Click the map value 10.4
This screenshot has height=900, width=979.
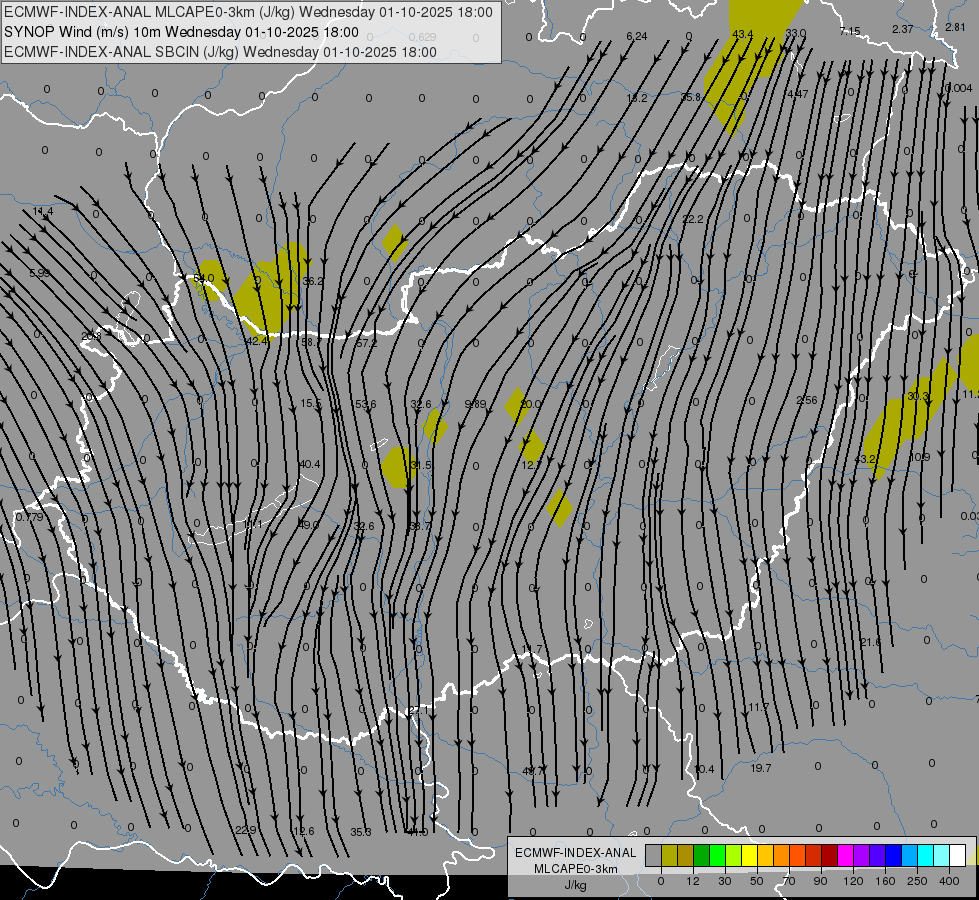click(x=704, y=769)
